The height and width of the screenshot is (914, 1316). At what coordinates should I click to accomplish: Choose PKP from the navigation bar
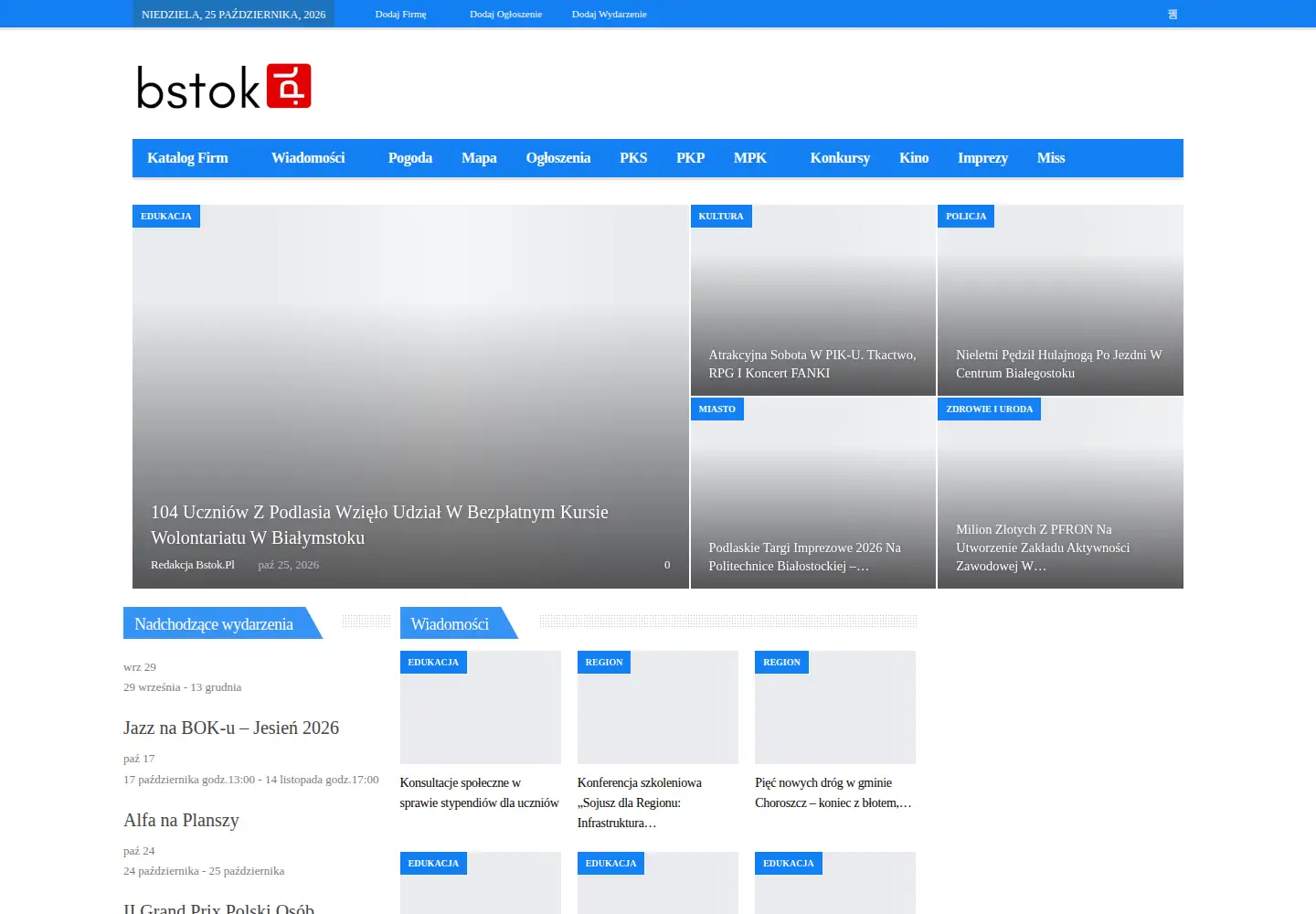tap(691, 158)
